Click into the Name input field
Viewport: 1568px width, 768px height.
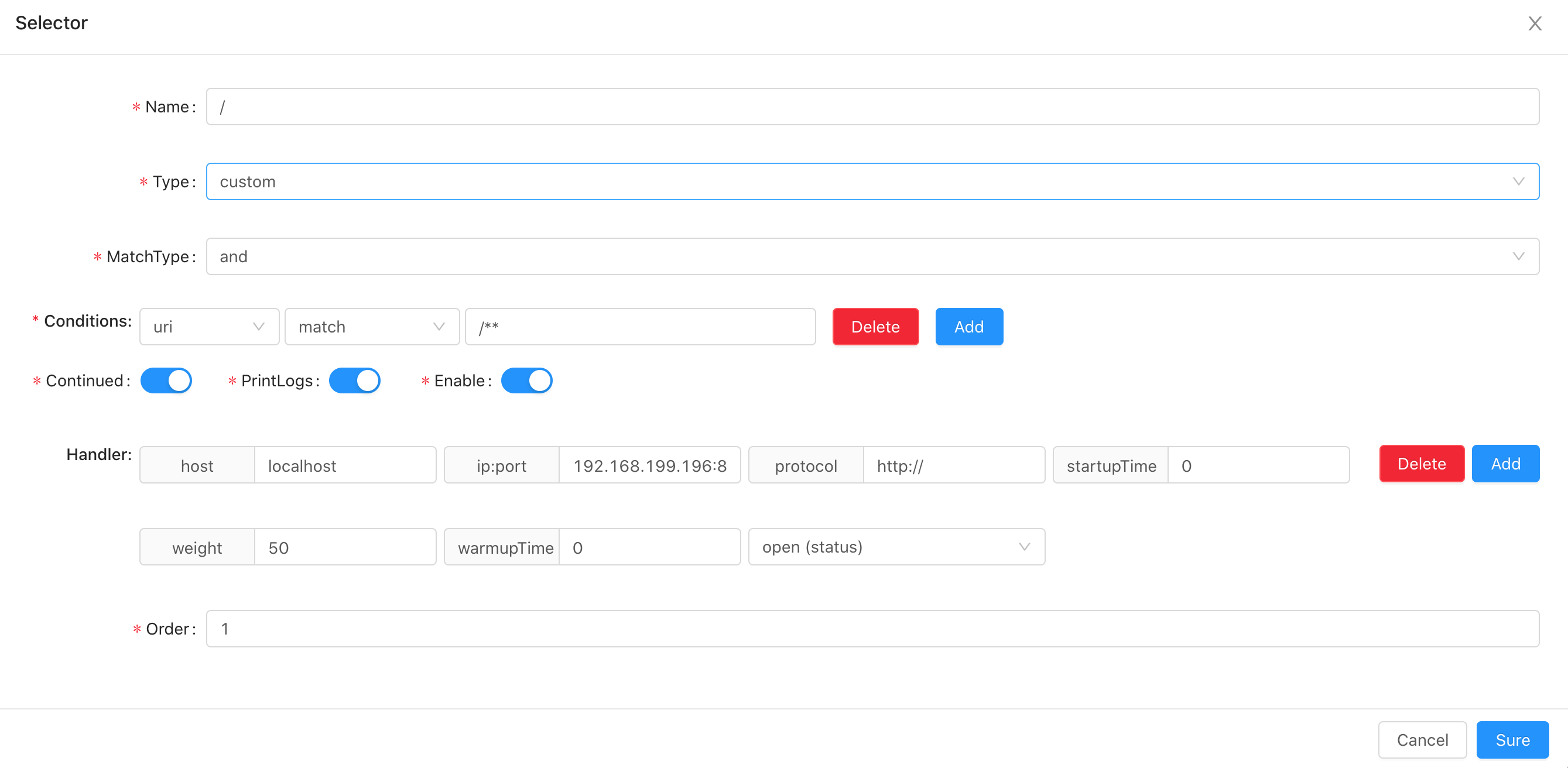tap(872, 107)
